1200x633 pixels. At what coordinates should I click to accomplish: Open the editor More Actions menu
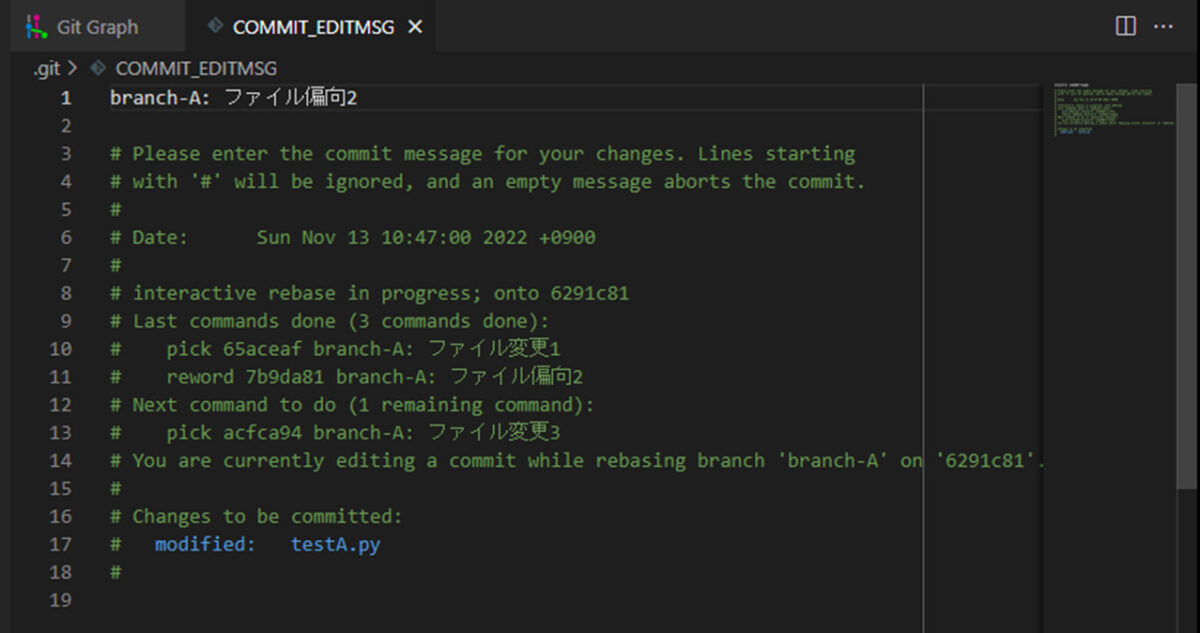pyautogui.click(x=1164, y=26)
